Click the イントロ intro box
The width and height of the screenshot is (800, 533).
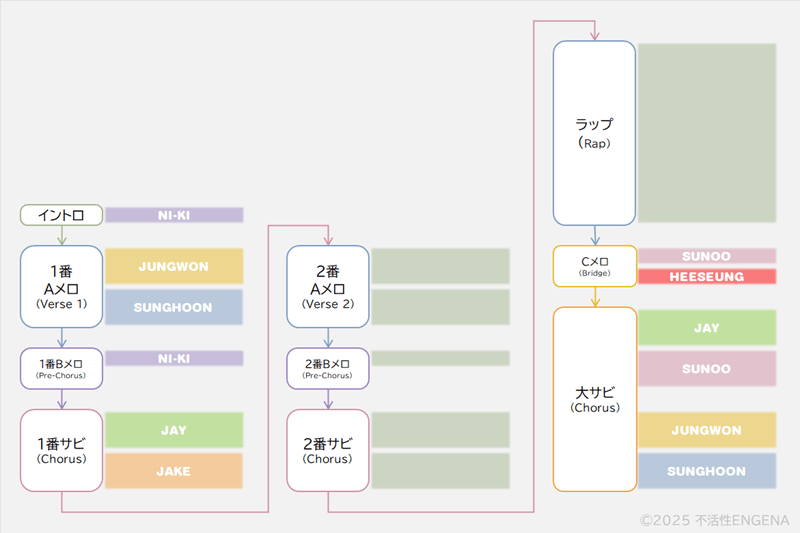tap(61, 215)
